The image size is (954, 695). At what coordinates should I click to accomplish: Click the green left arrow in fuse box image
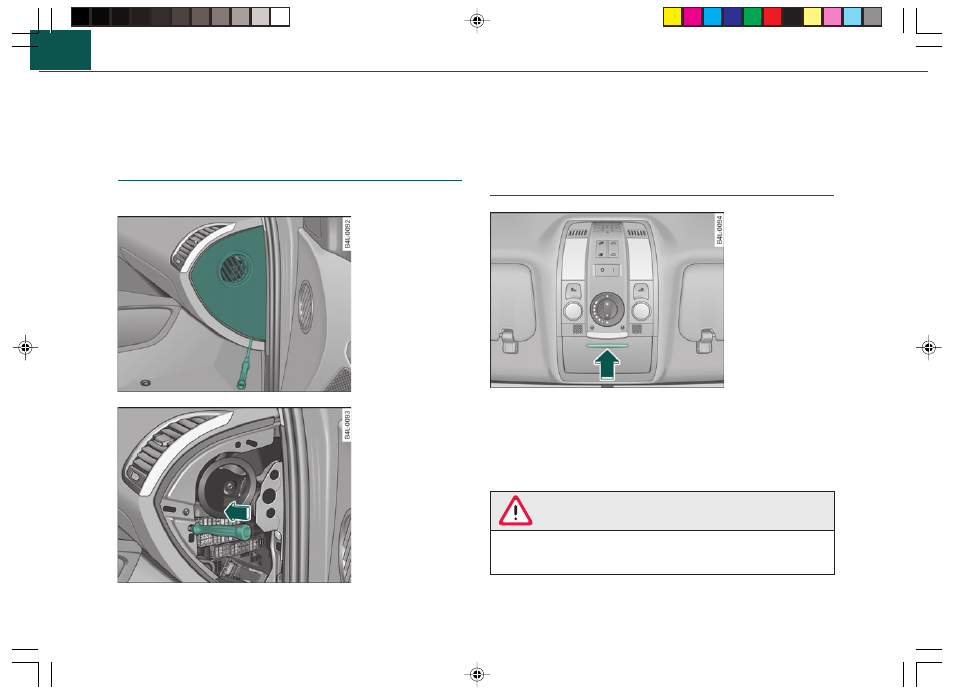[238, 512]
